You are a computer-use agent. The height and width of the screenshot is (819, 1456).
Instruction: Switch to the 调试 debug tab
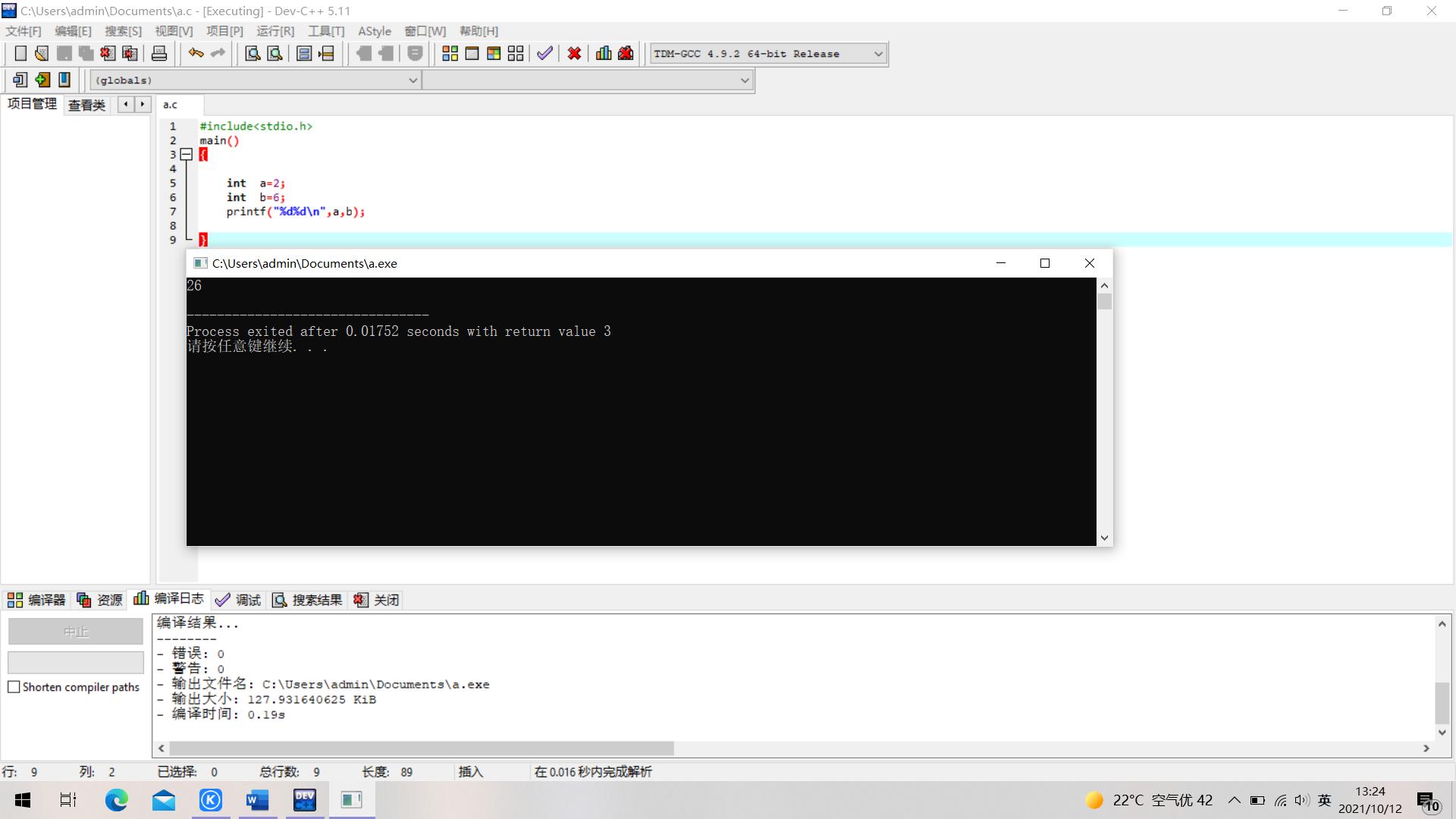(238, 600)
